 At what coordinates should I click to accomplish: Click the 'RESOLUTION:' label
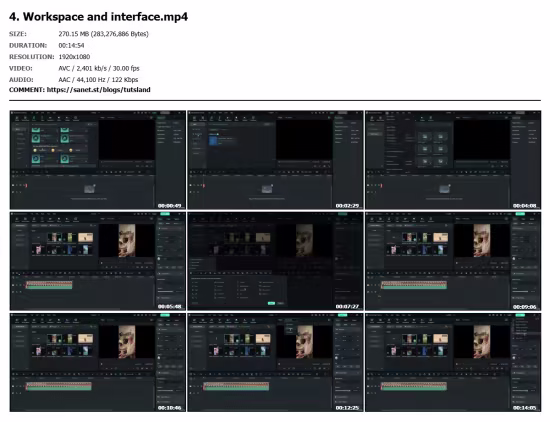point(32,57)
